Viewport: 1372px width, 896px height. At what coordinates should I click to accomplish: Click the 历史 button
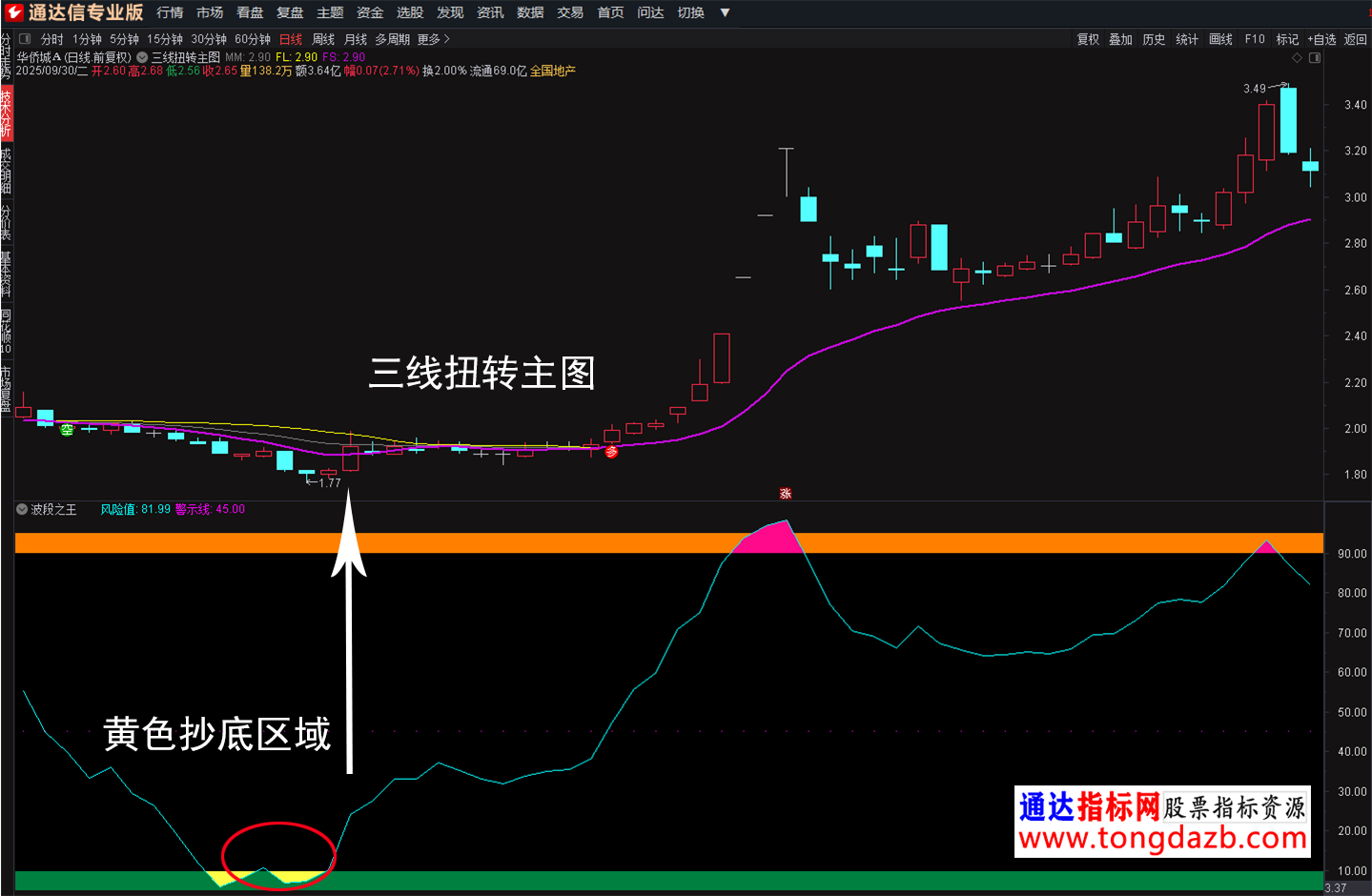1154,39
